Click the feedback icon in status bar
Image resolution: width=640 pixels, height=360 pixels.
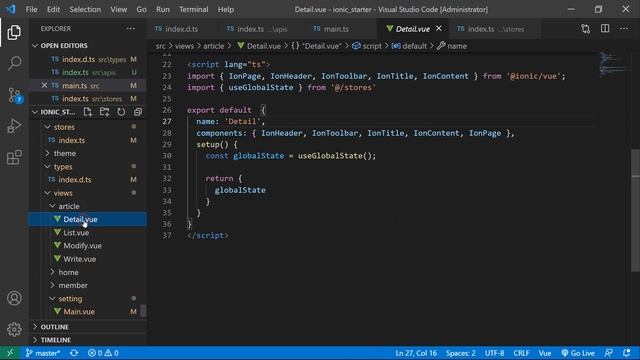coord(609,353)
